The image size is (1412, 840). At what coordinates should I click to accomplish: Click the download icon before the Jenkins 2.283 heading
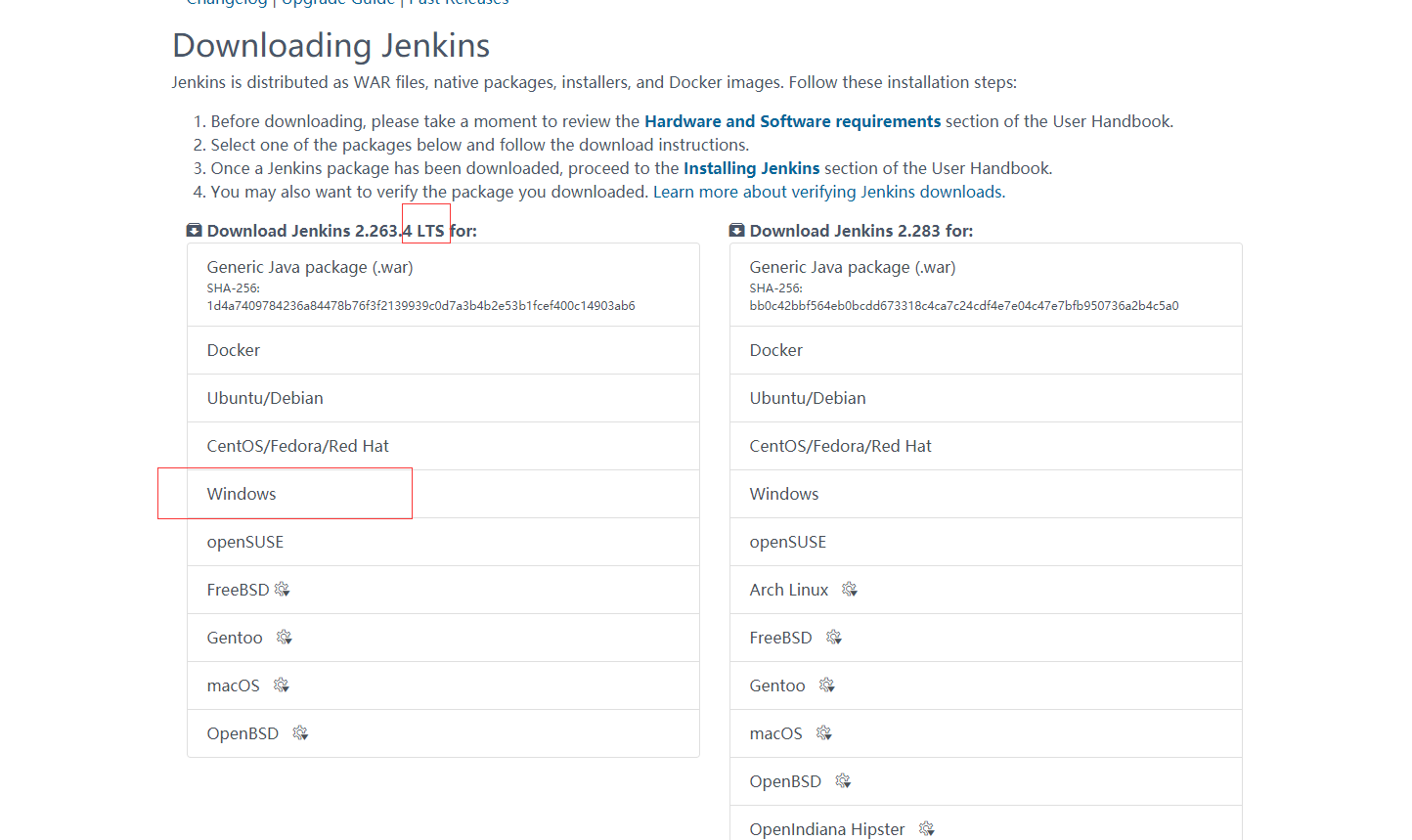pos(736,231)
